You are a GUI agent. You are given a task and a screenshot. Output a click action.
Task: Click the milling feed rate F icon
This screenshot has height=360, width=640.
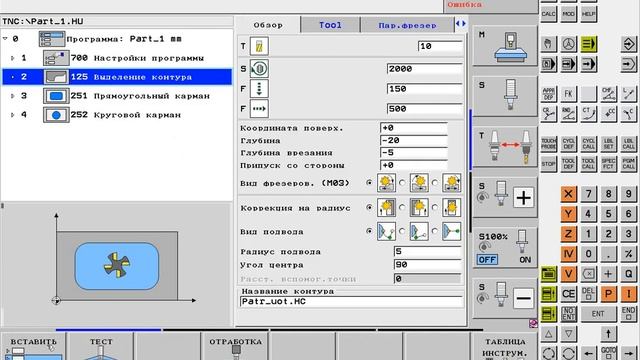(x=259, y=109)
